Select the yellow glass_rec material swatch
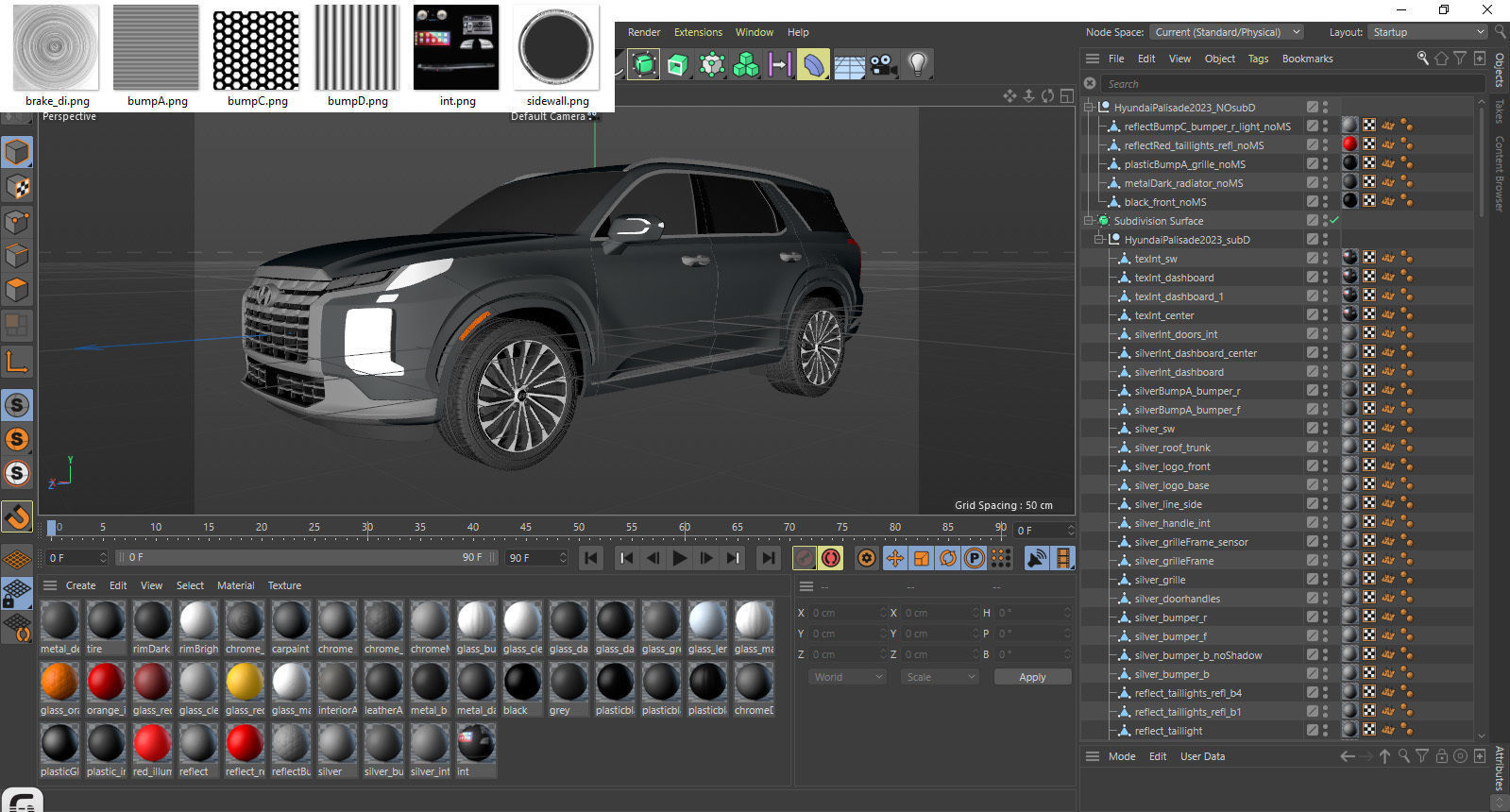The height and width of the screenshot is (812, 1510). pos(244,682)
